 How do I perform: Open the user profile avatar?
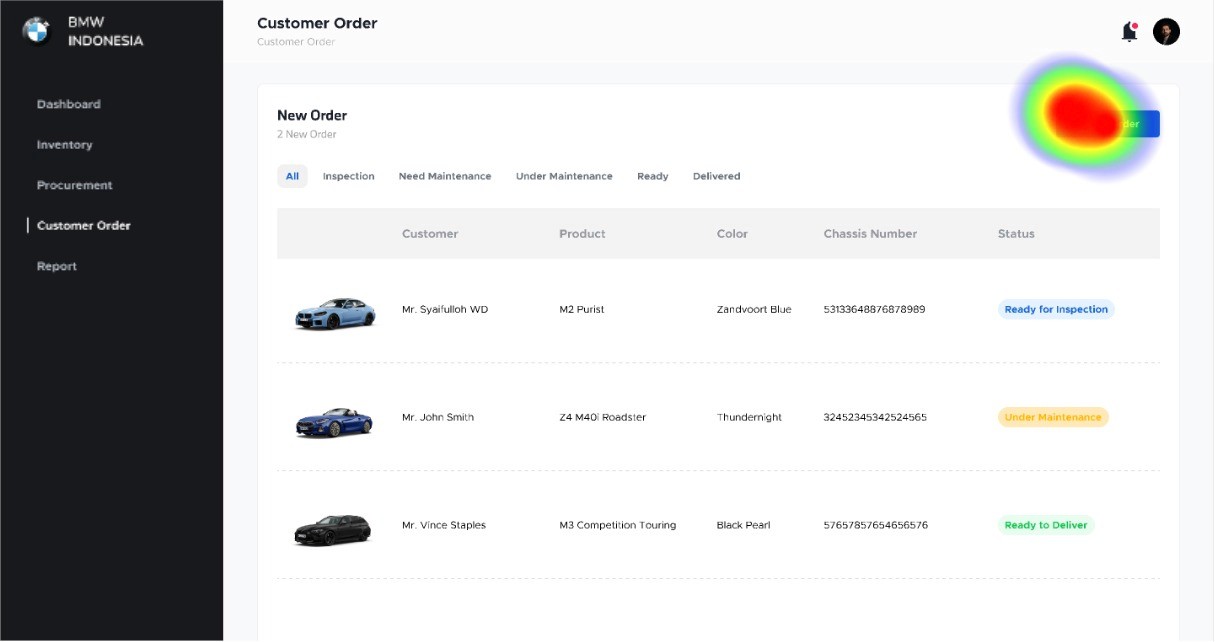click(x=1166, y=32)
